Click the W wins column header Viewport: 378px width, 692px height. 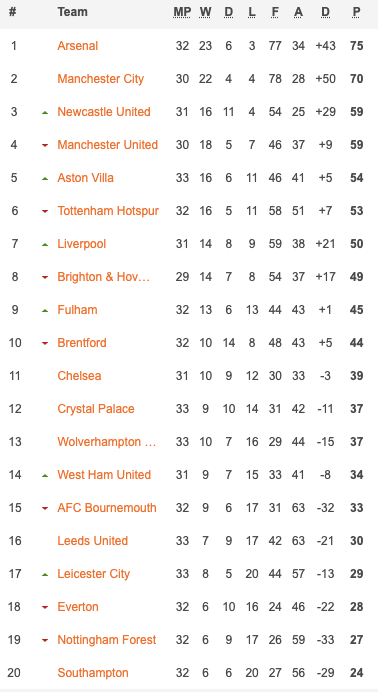(x=205, y=12)
